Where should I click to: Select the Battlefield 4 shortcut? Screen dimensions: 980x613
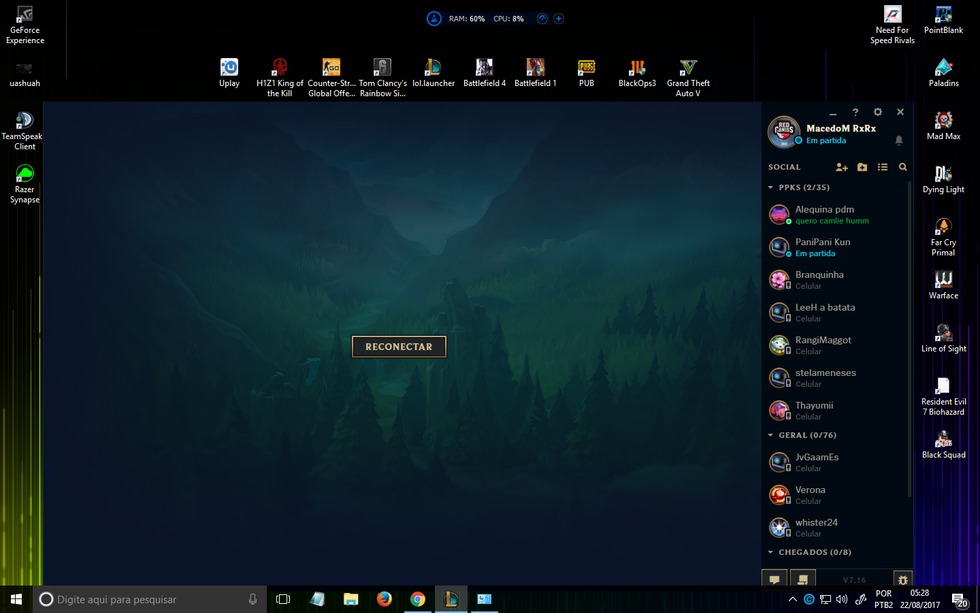click(x=484, y=73)
